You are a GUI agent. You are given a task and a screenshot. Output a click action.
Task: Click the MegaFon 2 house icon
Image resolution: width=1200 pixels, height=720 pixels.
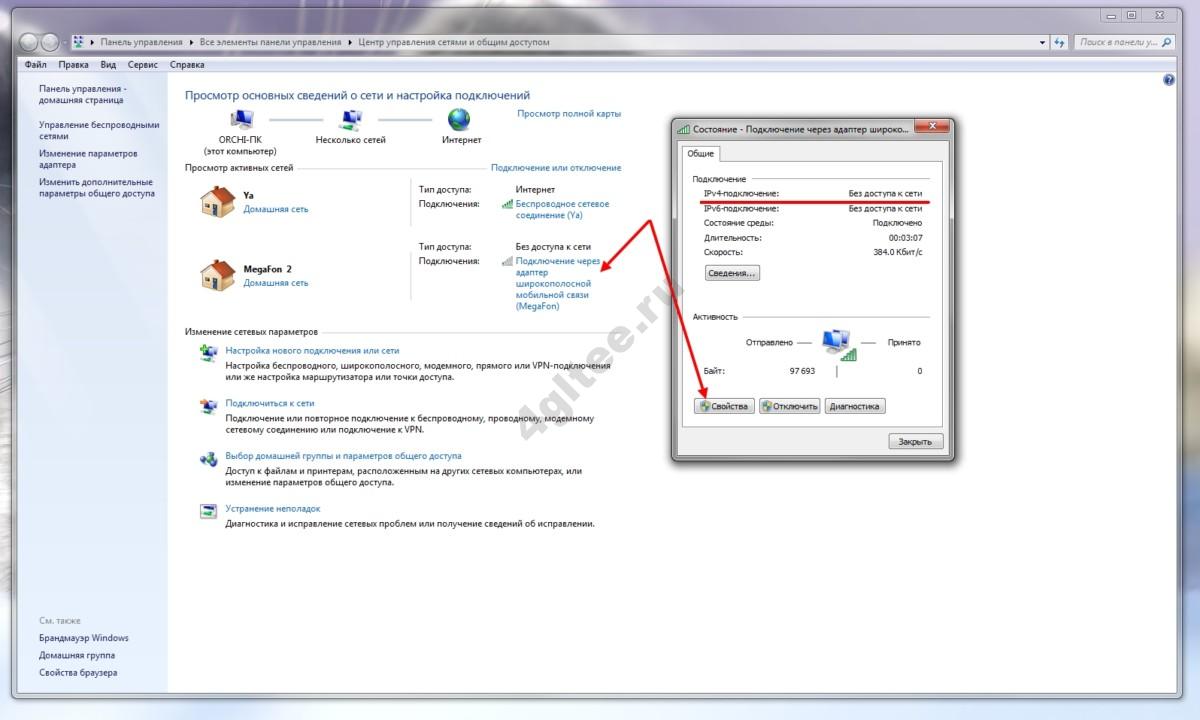click(217, 275)
